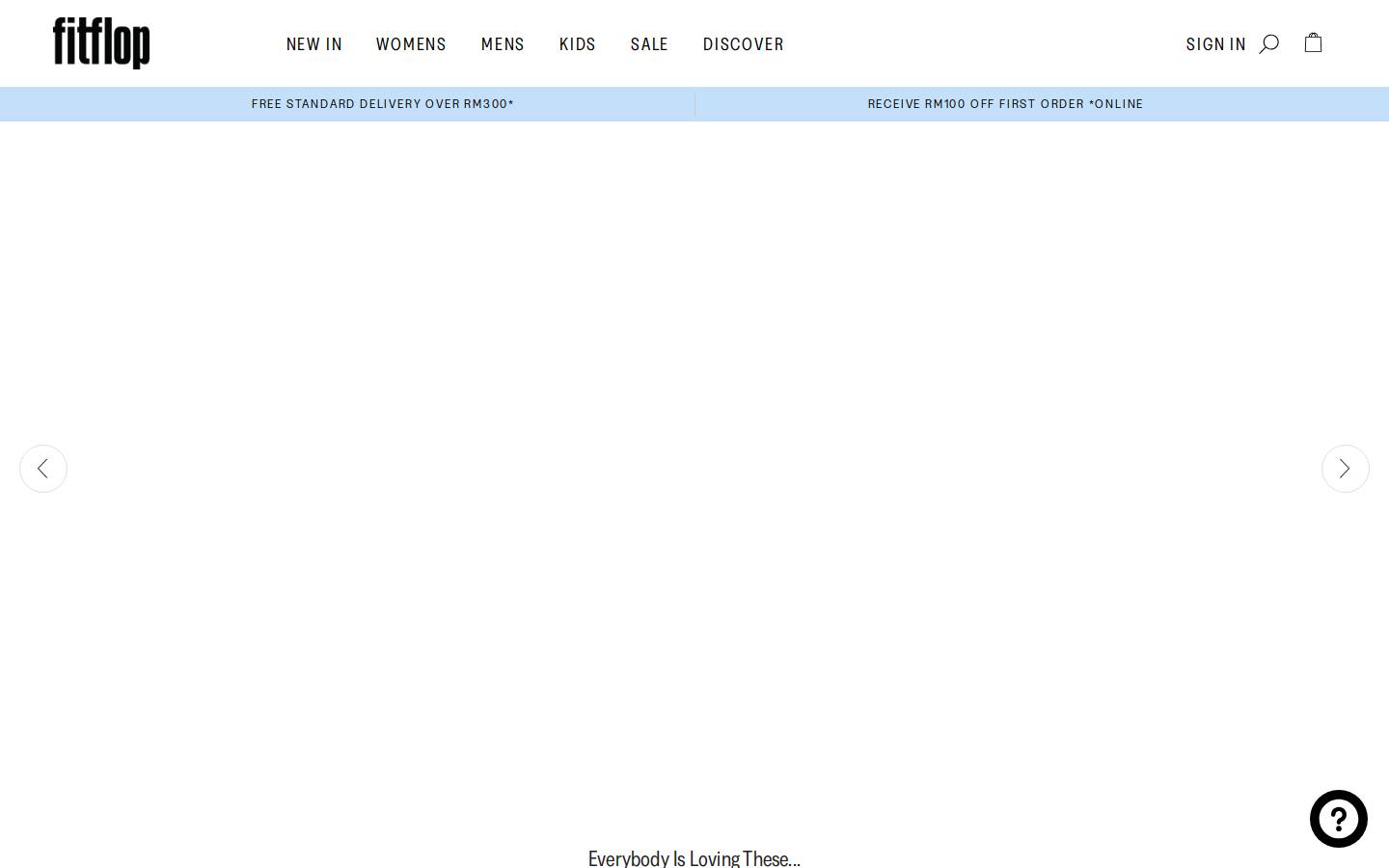Open the chat help bubble
This screenshot has width=1389, height=868.
(x=1339, y=819)
